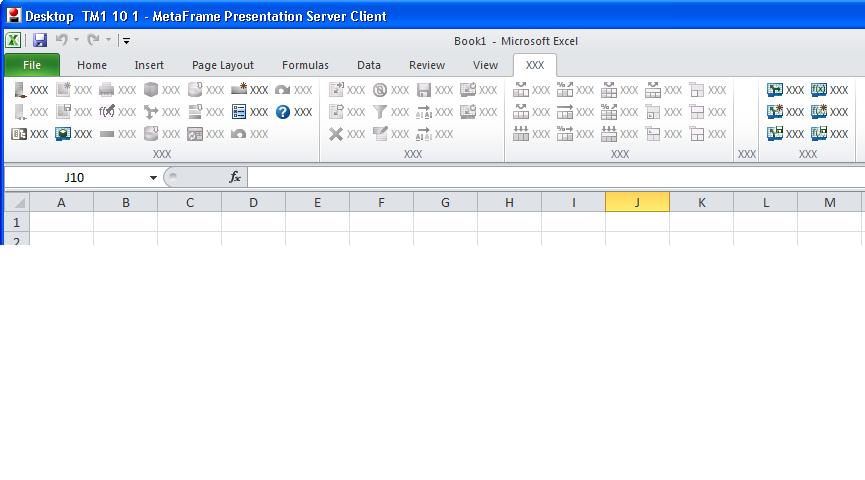Click the circled @ symbol icon

point(380,90)
